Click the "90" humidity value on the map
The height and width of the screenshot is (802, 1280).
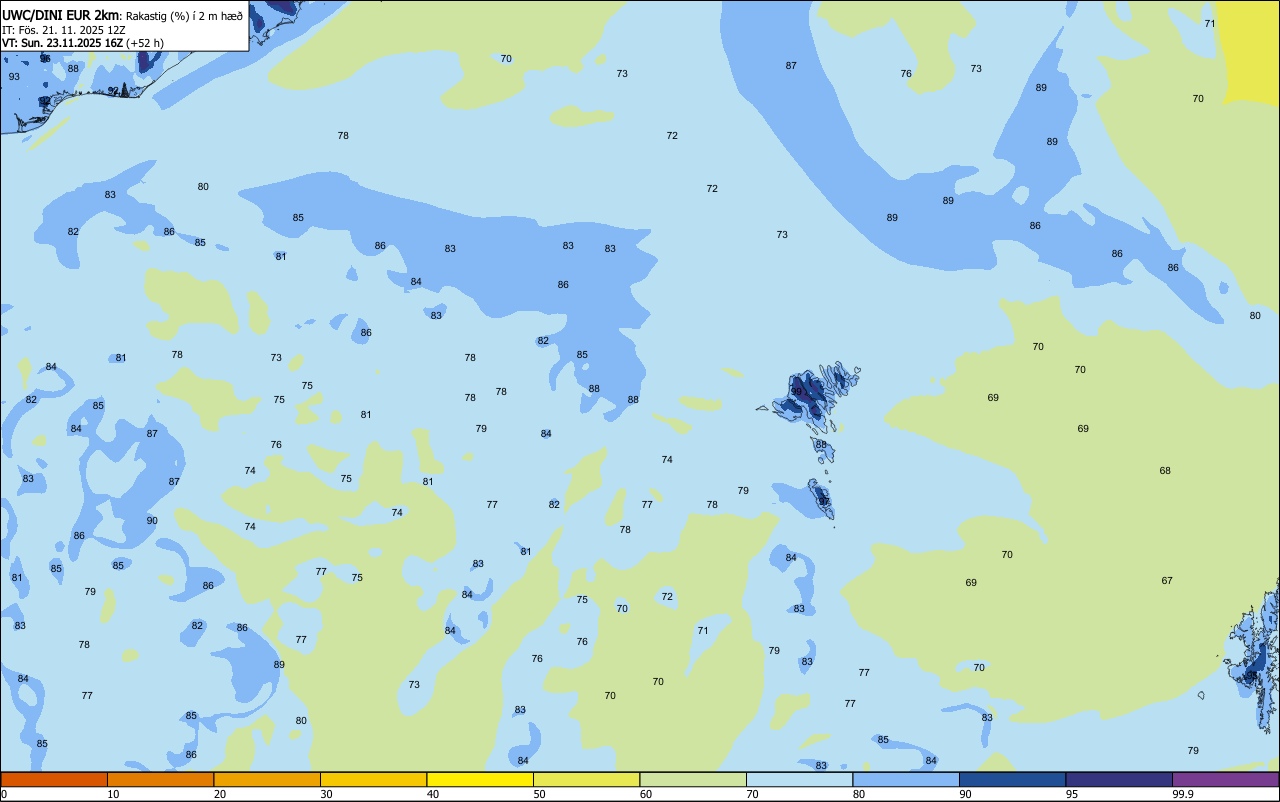click(x=152, y=520)
